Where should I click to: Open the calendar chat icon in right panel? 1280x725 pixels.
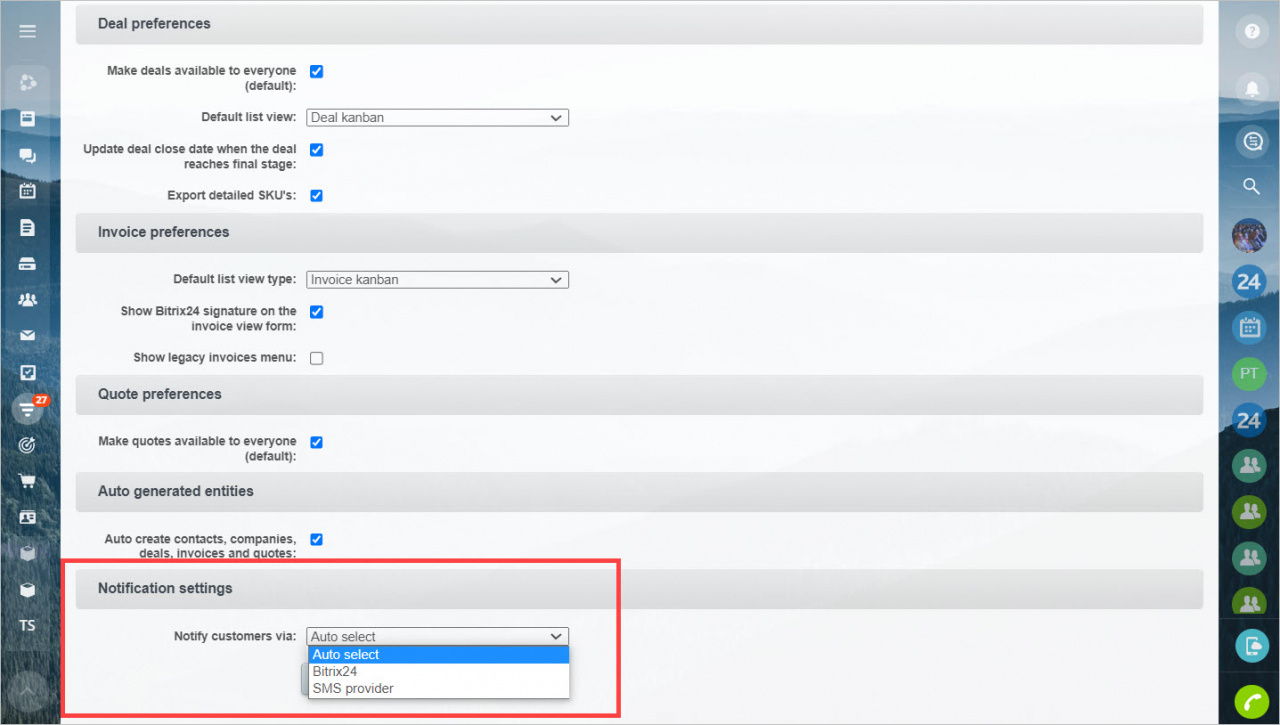click(1249, 327)
